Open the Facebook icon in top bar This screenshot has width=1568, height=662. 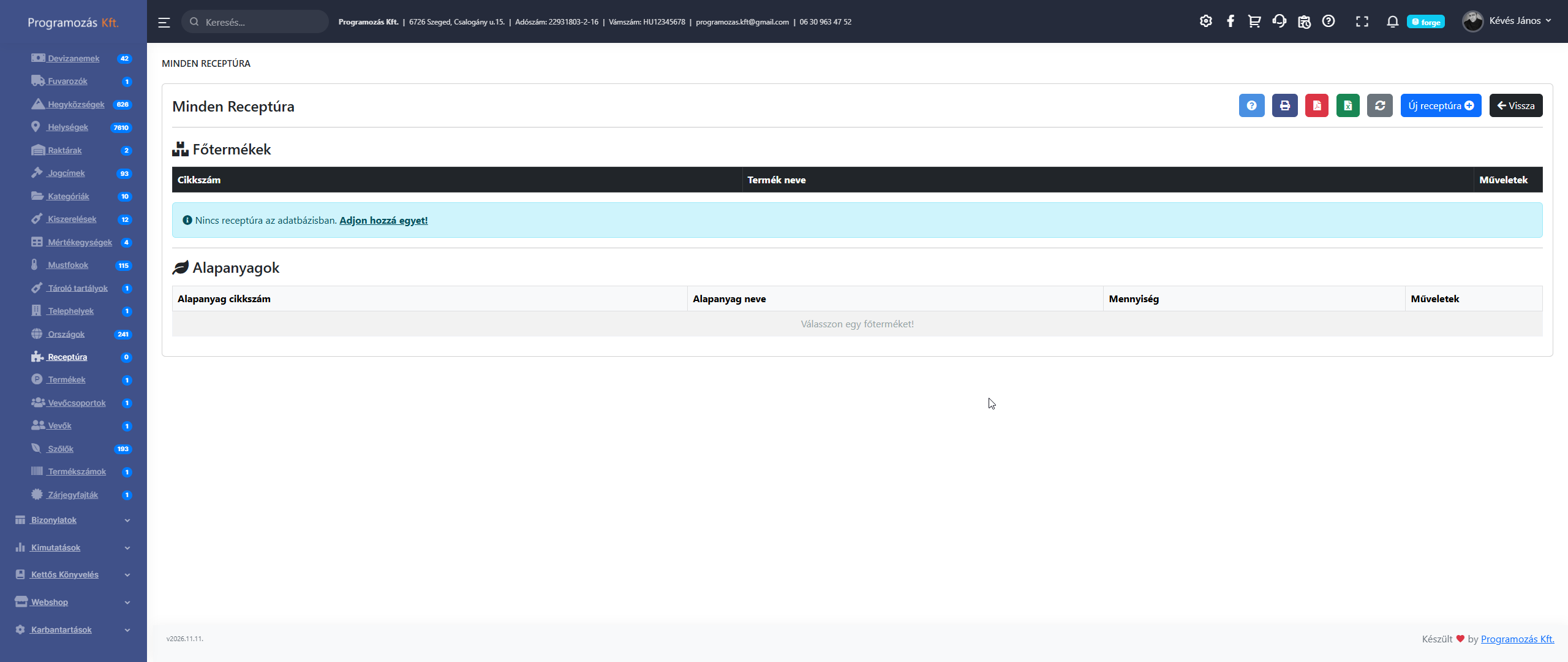click(1231, 21)
